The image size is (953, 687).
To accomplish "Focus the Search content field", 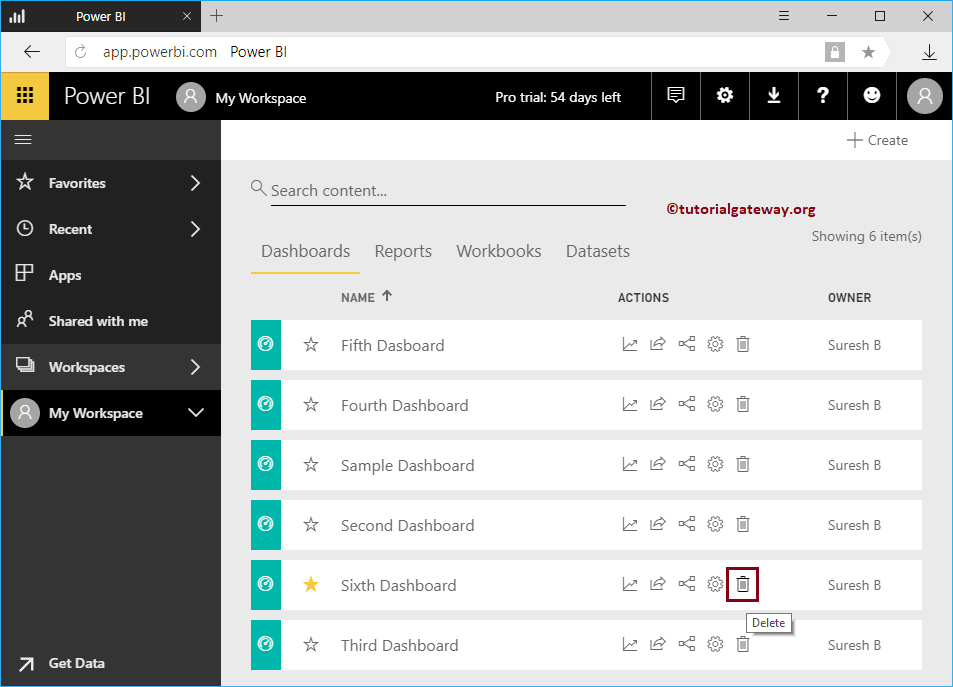I will 448,191.
